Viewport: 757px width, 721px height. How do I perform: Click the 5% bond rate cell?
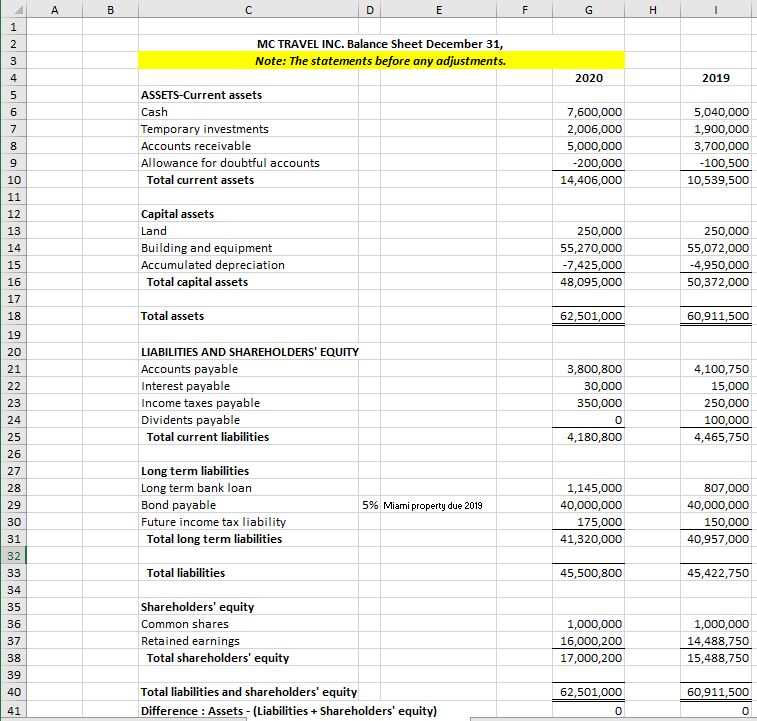369,505
